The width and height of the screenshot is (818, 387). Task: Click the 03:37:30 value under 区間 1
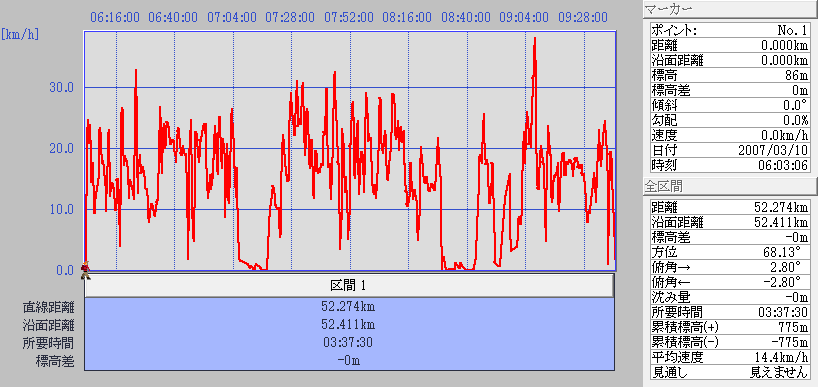coord(349,343)
